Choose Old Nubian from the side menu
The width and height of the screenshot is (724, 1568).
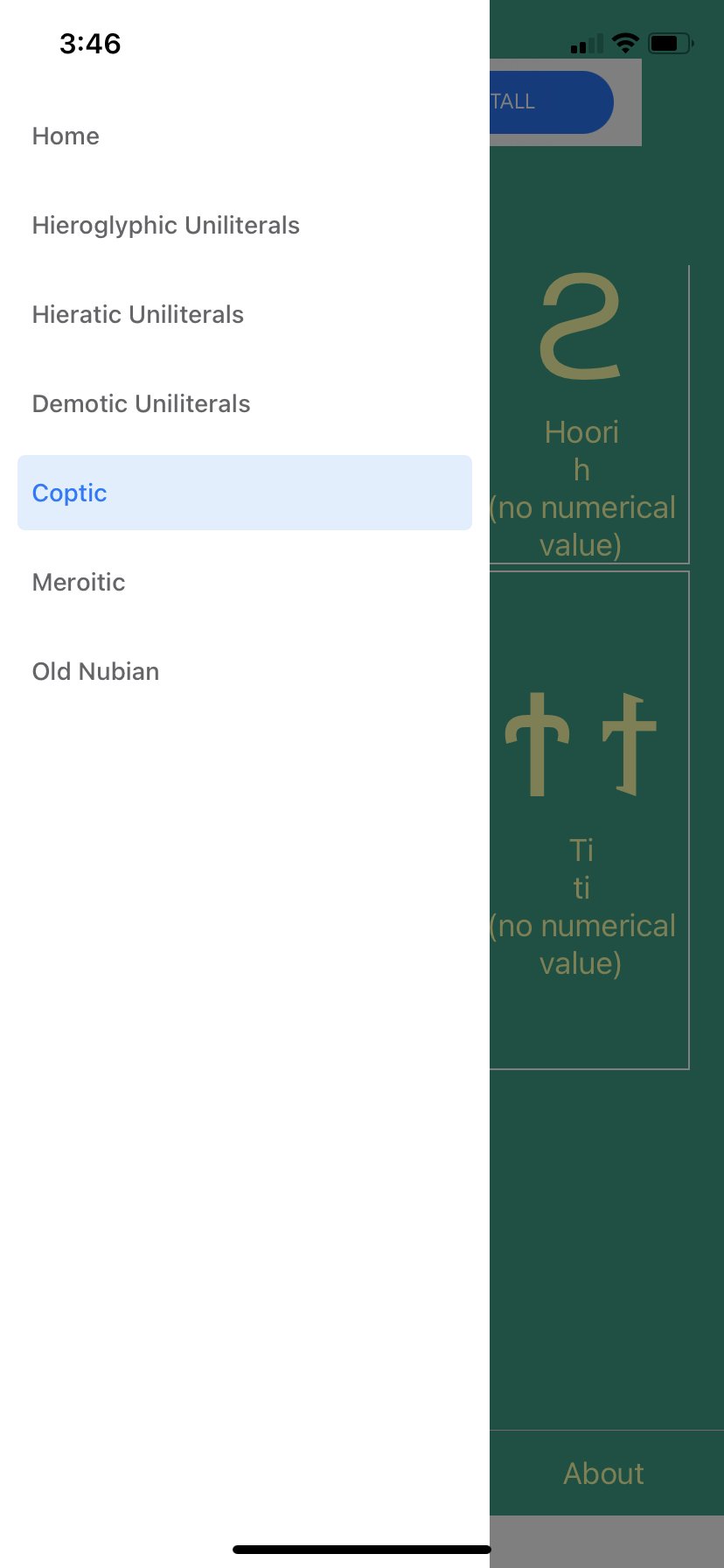click(x=96, y=672)
